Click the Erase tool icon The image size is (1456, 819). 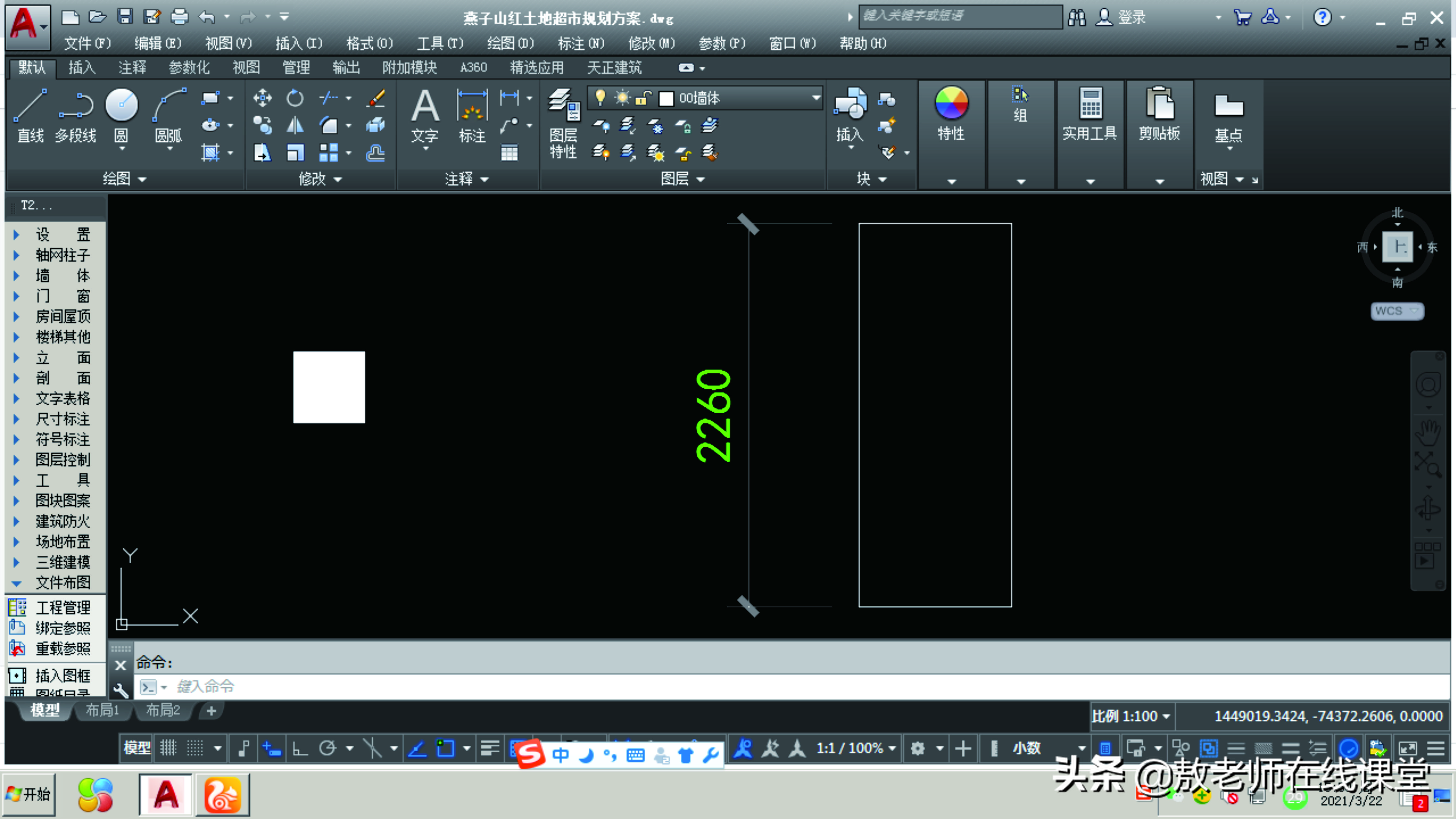[x=376, y=98]
